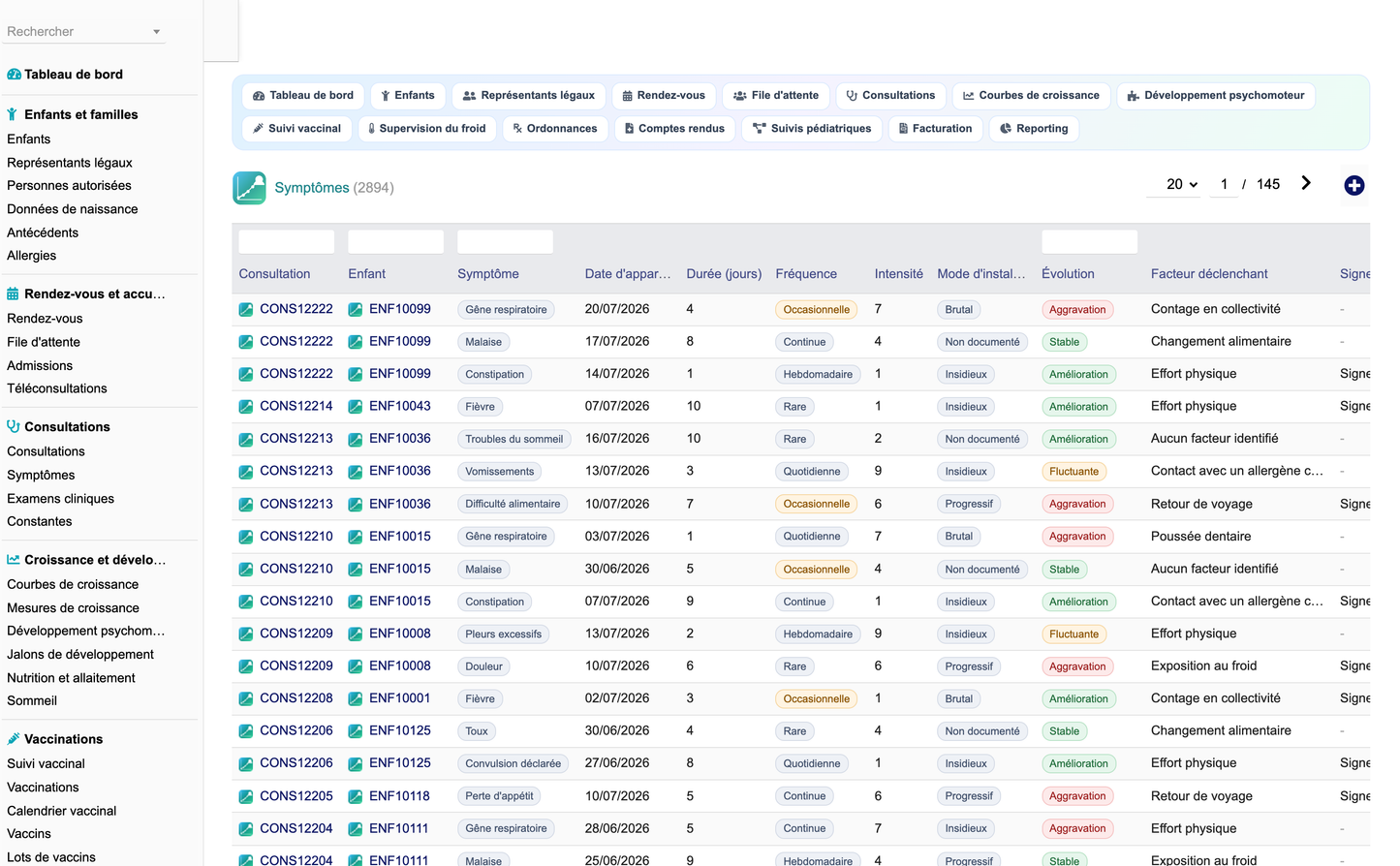The width and height of the screenshot is (1400, 866).
Task: Open Calendrier vaccinal in the sidebar
Action: coord(62,811)
